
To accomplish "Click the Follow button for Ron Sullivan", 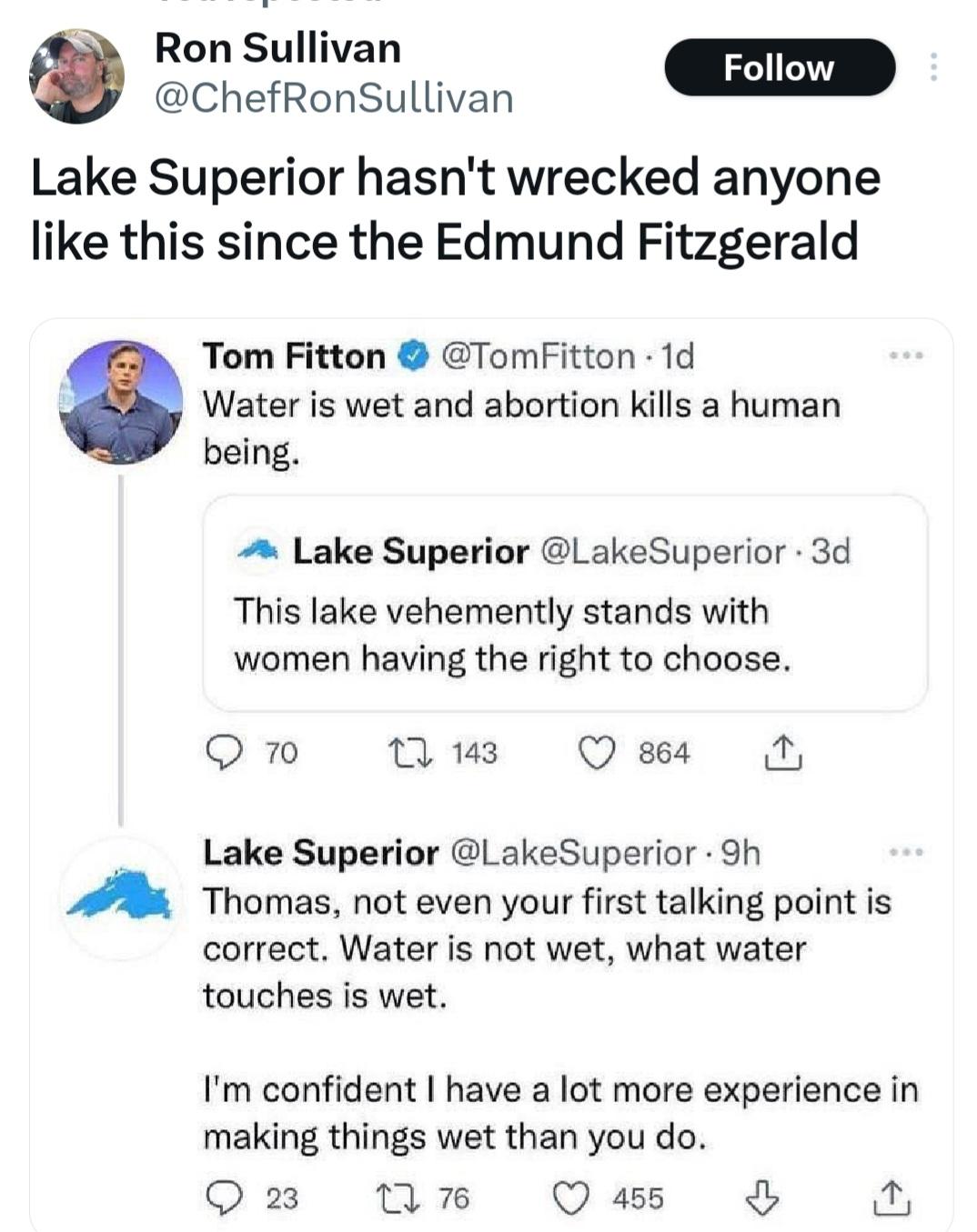I will (x=779, y=68).
